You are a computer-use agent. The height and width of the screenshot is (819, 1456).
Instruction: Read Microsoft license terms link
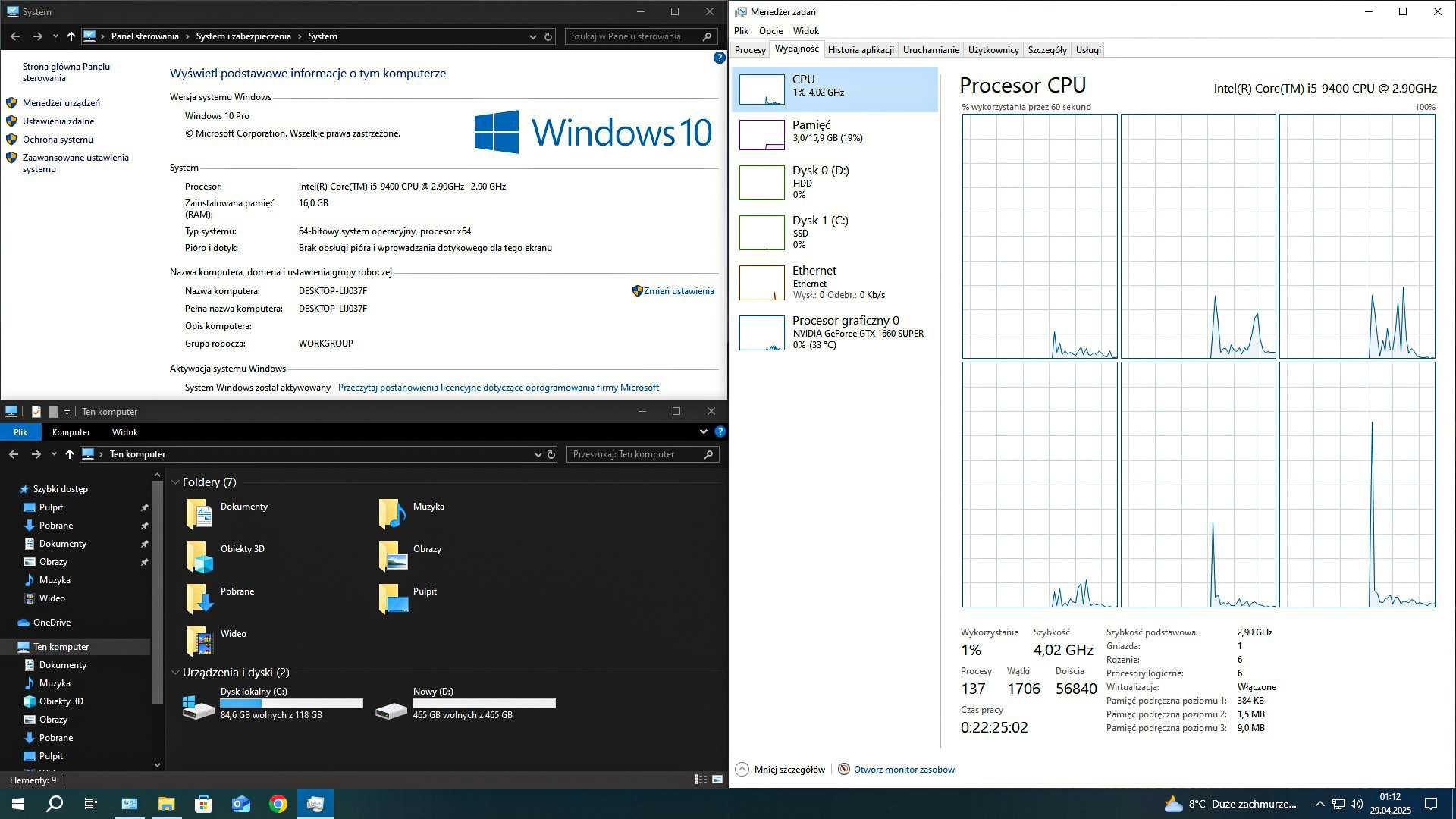click(x=498, y=388)
